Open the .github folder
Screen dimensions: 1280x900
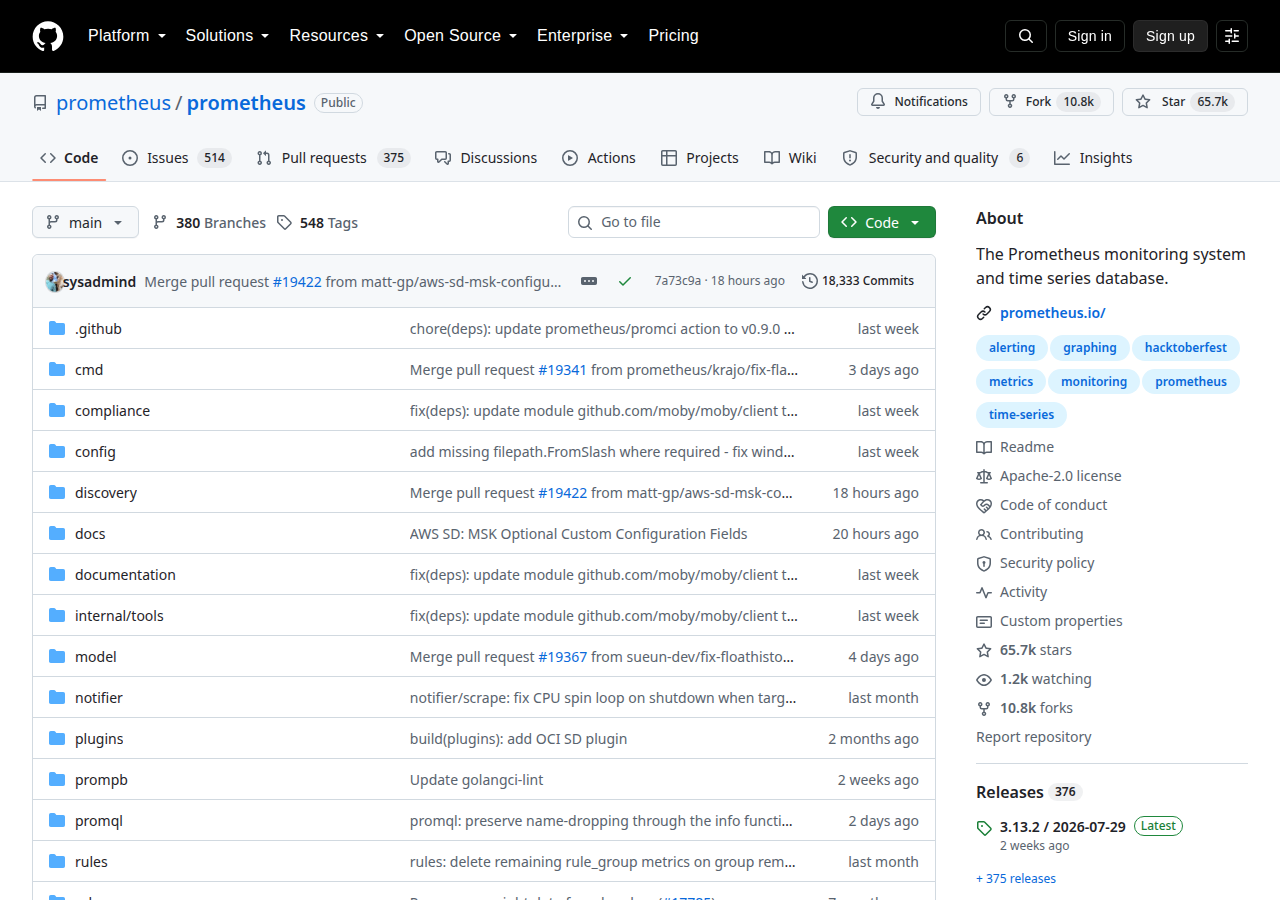click(x=98, y=329)
